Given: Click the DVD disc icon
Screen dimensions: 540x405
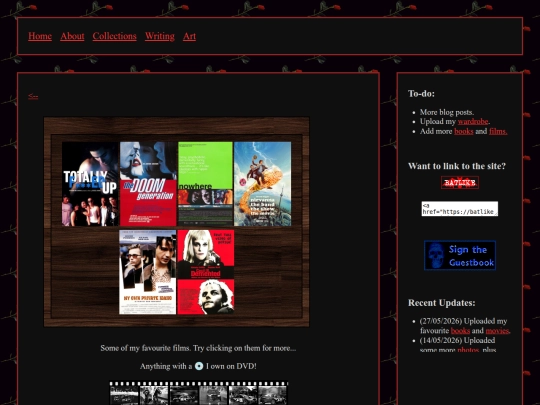Looking at the screenshot, I should point(199,366).
